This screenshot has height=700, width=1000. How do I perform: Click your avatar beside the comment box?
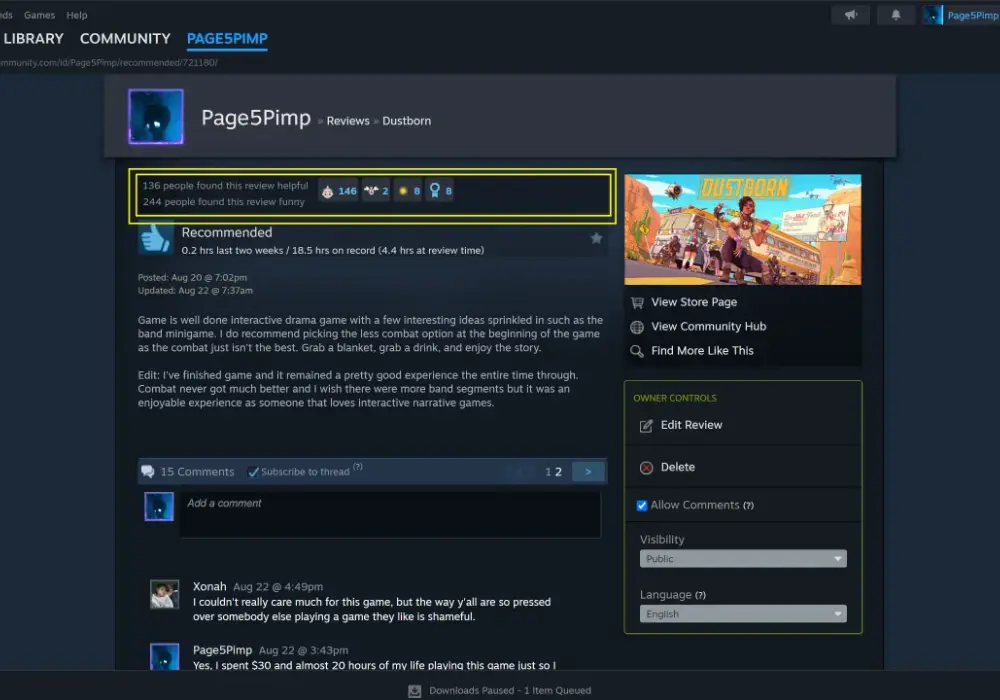(x=159, y=506)
